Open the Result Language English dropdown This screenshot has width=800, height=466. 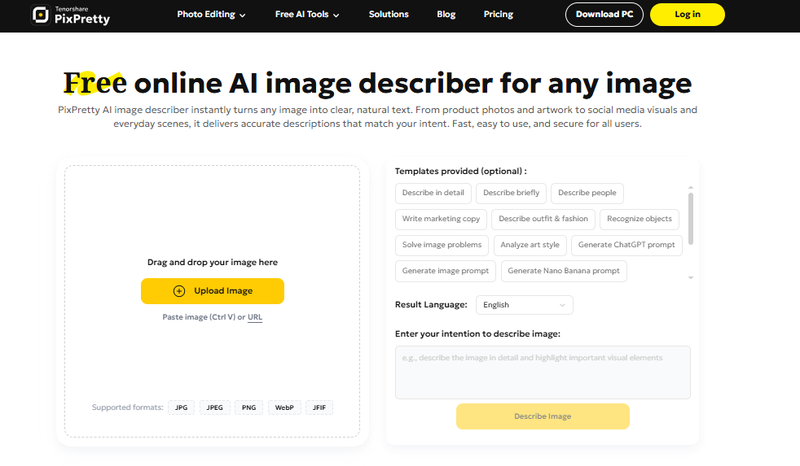pos(524,305)
